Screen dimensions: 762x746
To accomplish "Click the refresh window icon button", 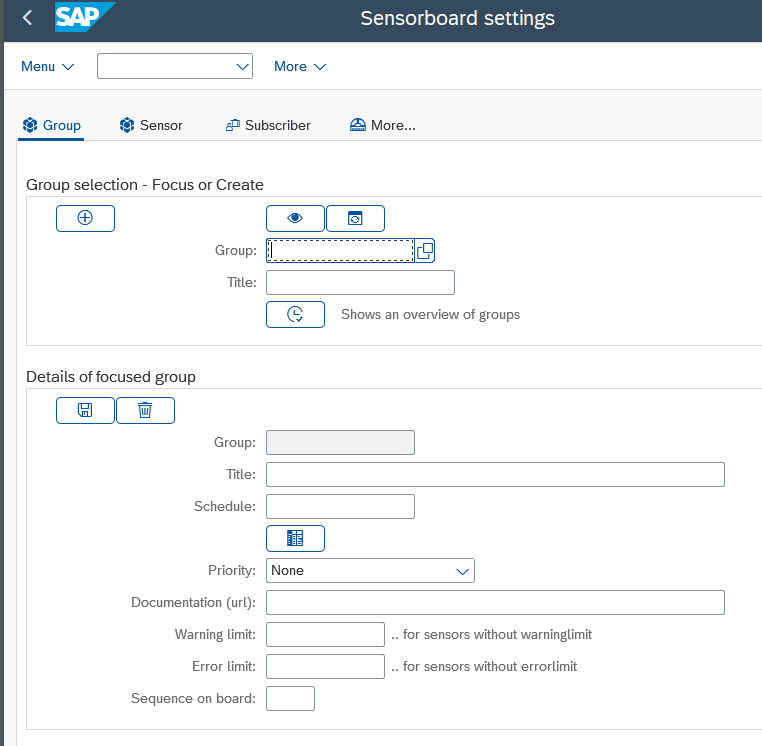I will pos(355,218).
